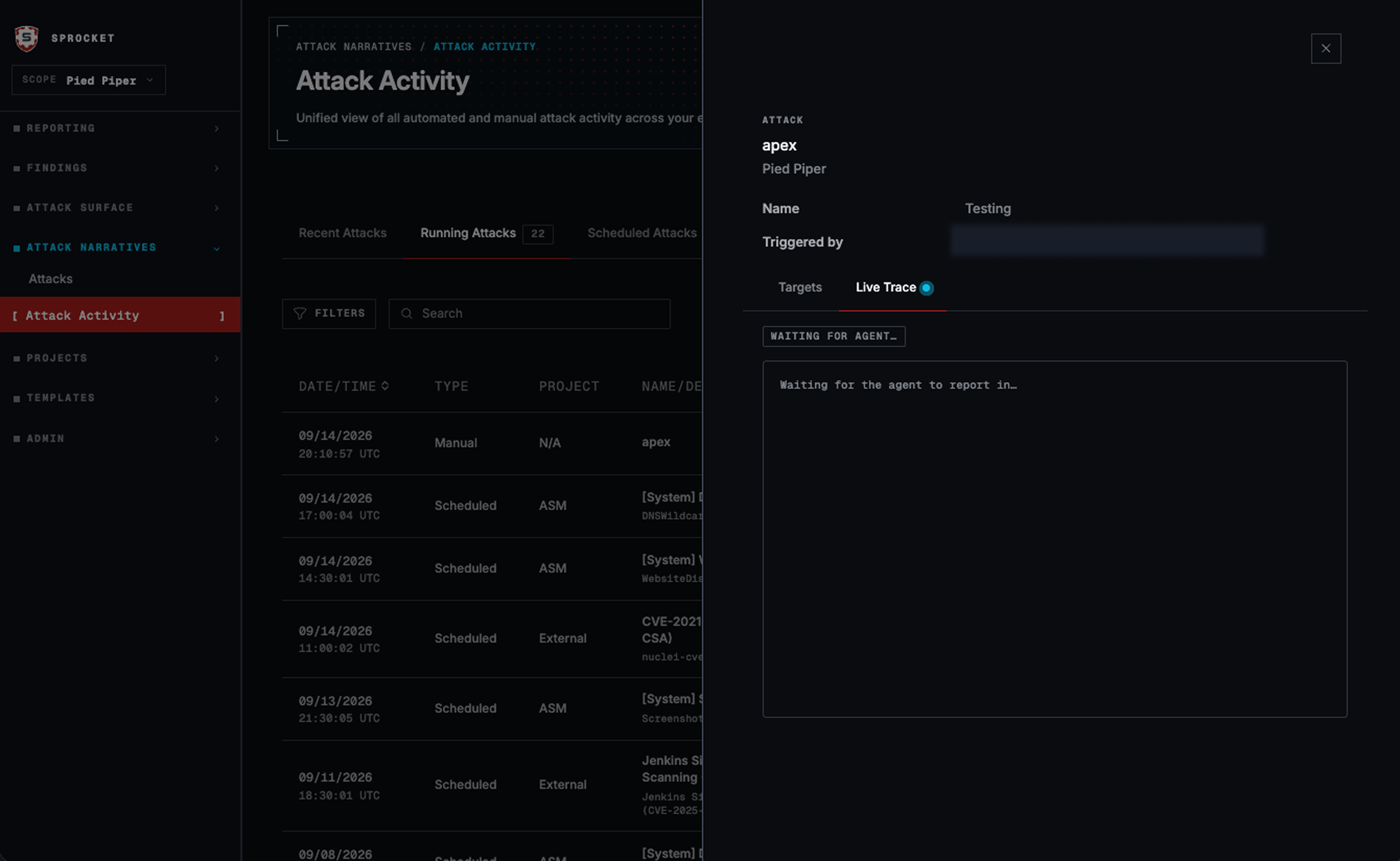Image resolution: width=1400 pixels, height=861 pixels.
Task: Click inside the live trace output box
Action: coord(1055,539)
